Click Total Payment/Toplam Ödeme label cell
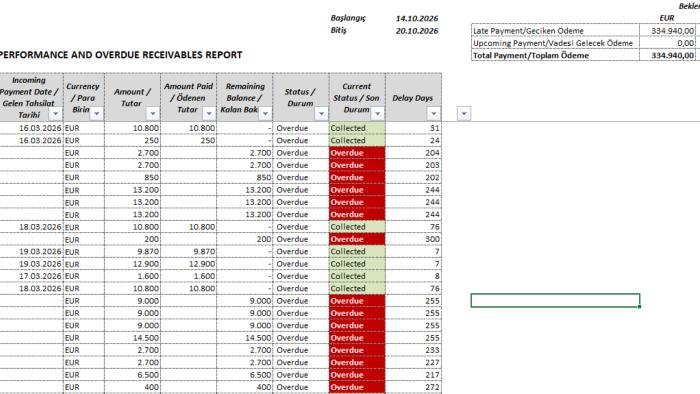700x394 pixels. pyautogui.click(x=555, y=55)
